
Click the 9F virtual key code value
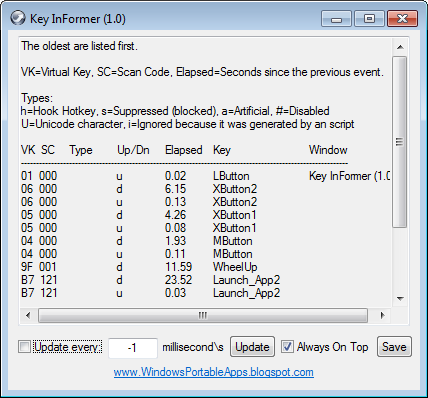[27, 267]
